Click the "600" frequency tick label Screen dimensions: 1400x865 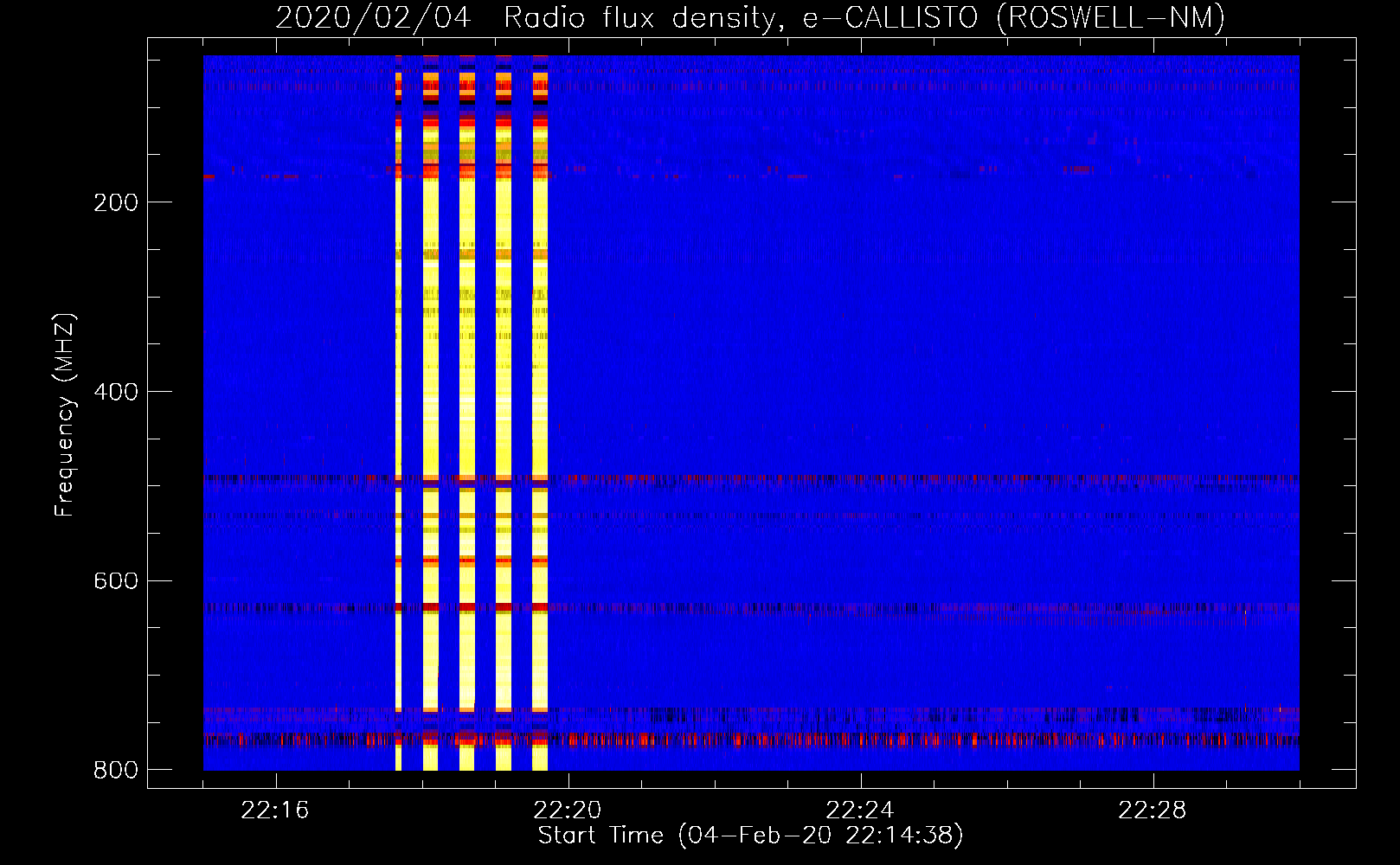coord(116,580)
